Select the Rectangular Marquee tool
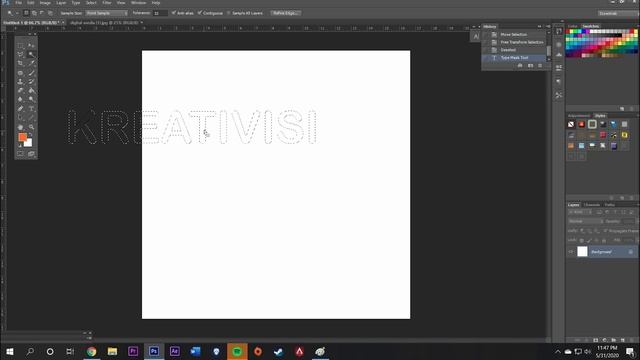This screenshot has width=640, height=360. [x=20, y=45]
